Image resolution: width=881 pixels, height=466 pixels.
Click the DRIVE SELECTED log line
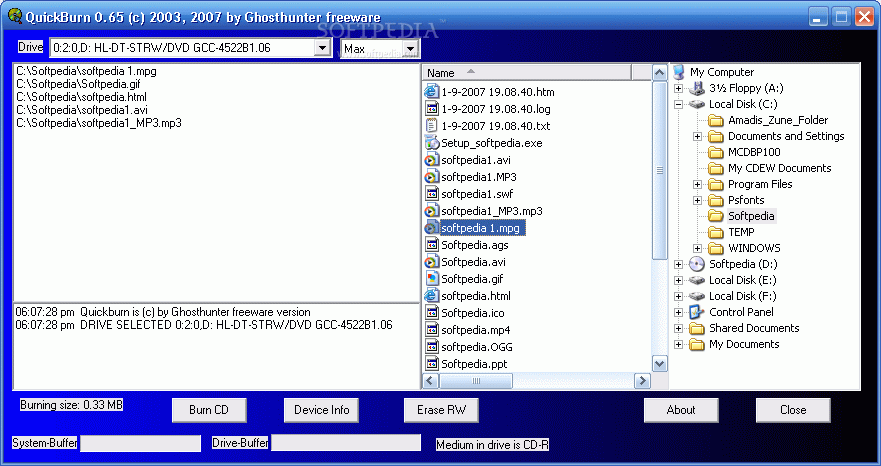point(204,325)
